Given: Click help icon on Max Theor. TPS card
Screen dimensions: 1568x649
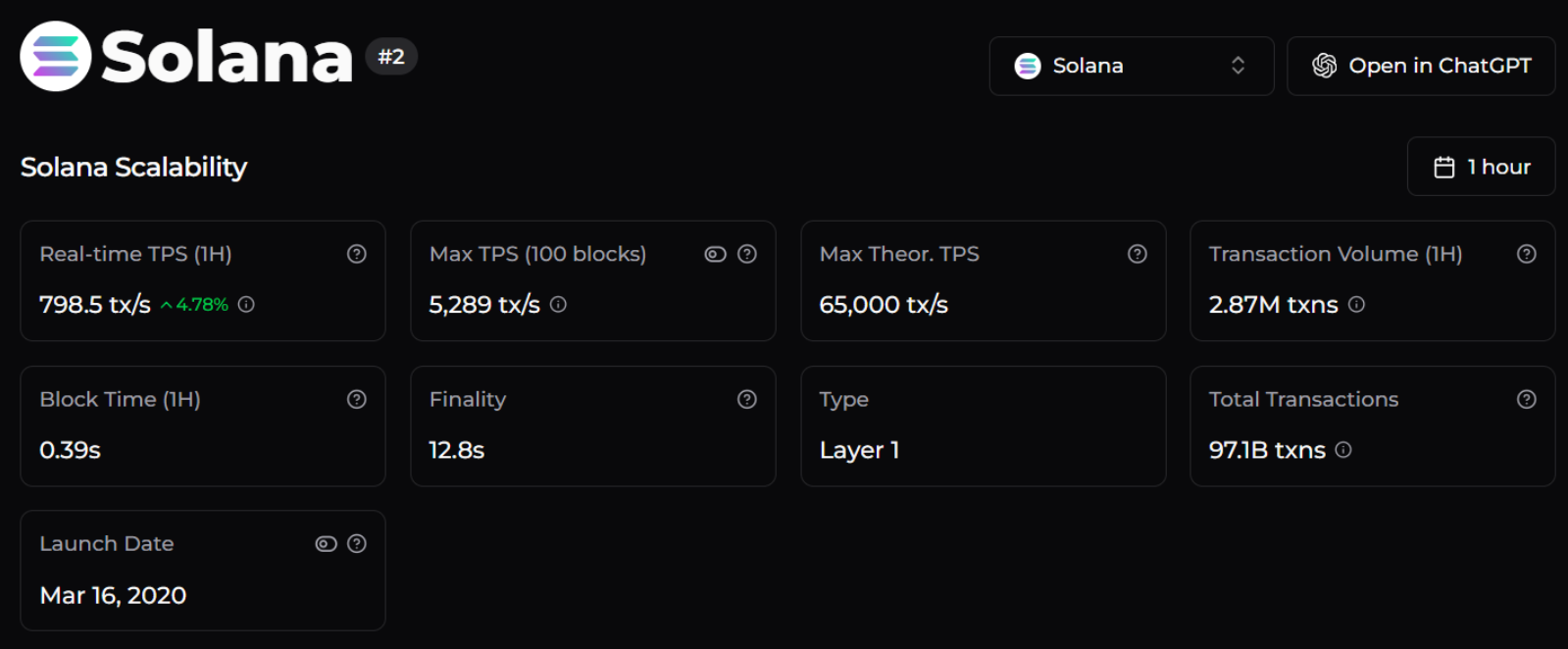Looking at the screenshot, I should pos(1138,254).
